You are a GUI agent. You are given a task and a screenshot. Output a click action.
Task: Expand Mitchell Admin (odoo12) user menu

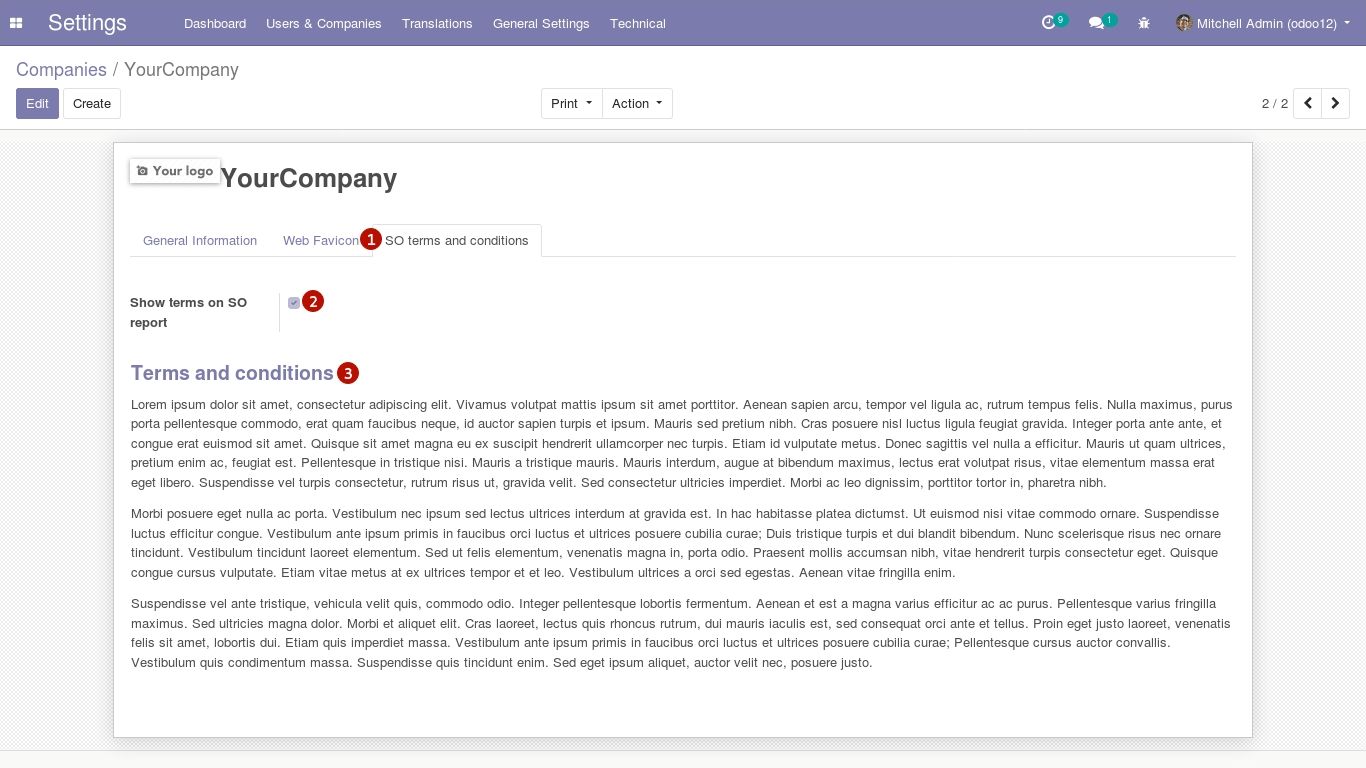pos(1263,23)
